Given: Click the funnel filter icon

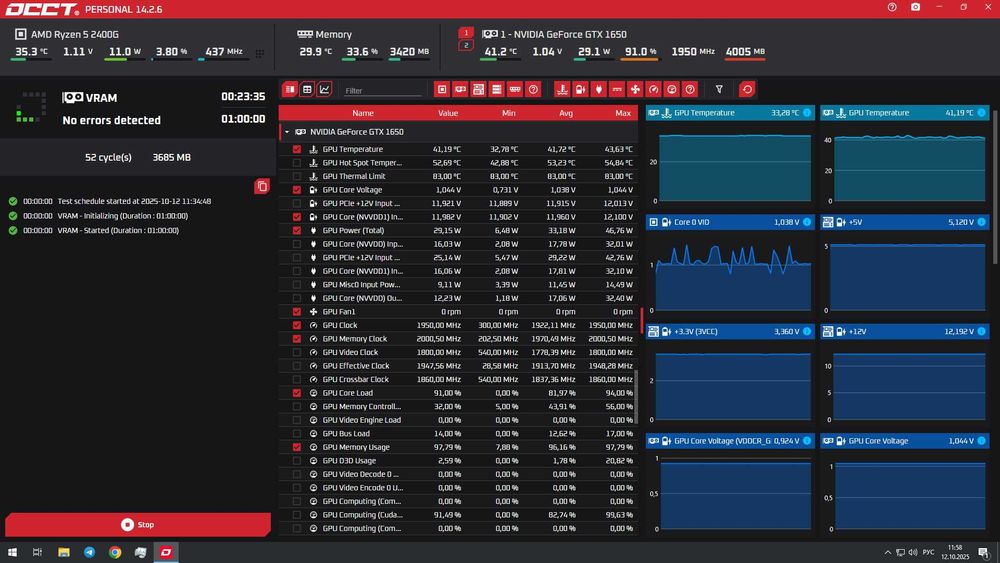Looking at the screenshot, I should coord(719,89).
